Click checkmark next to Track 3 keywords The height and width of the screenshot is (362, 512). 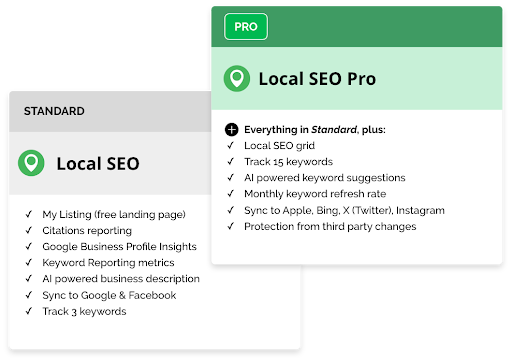[x=29, y=311]
